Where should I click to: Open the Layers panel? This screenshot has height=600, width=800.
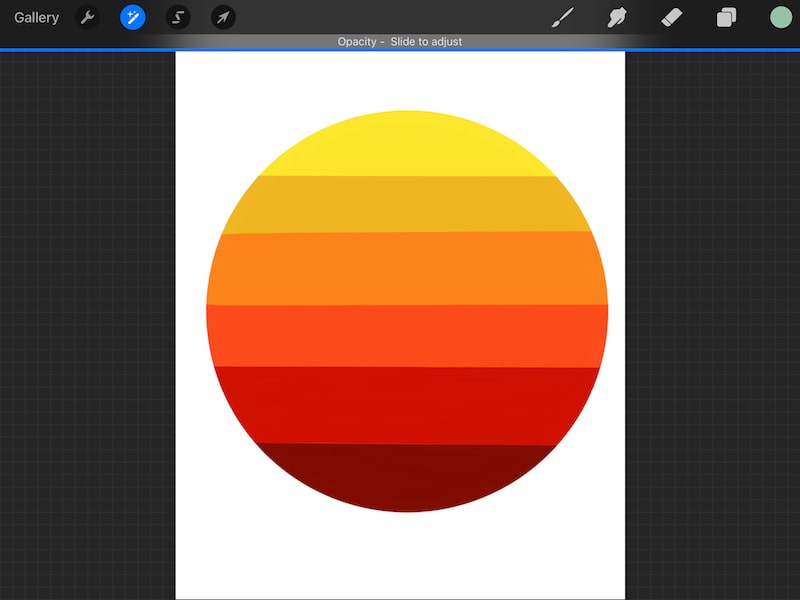[x=725, y=17]
